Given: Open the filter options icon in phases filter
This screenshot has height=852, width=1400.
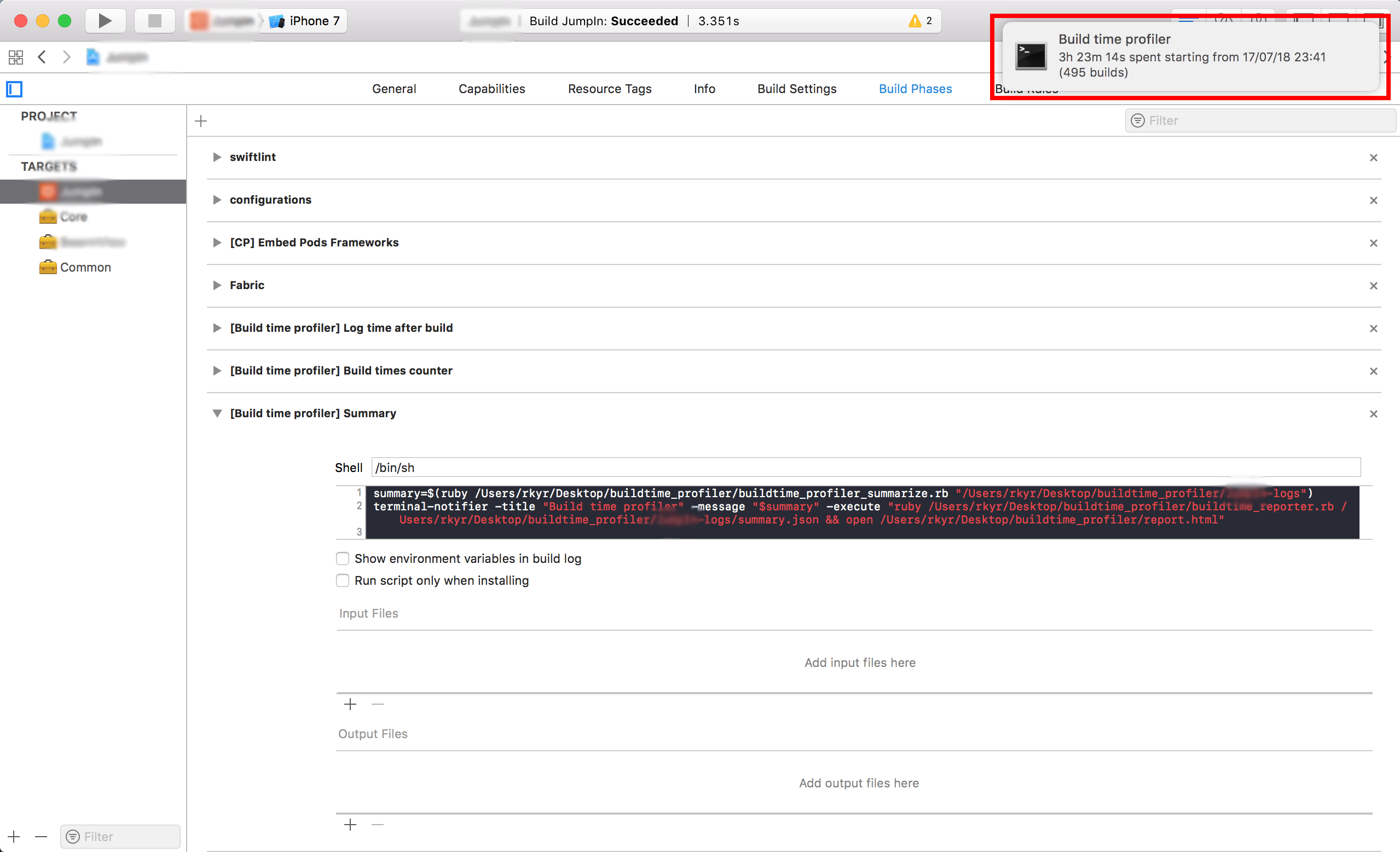Looking at the screenshot, I should 1137,120.
